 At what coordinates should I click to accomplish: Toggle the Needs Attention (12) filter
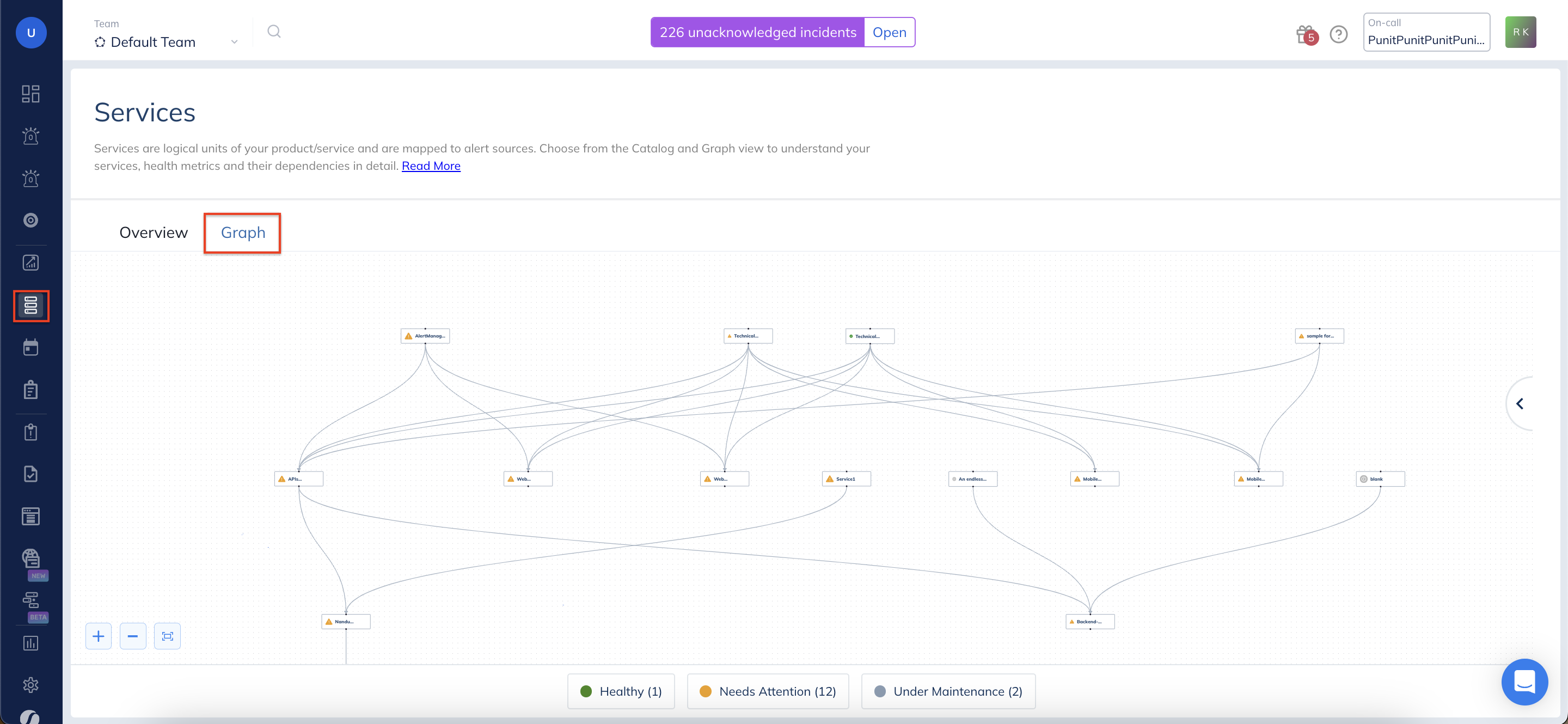click(768, 691)
